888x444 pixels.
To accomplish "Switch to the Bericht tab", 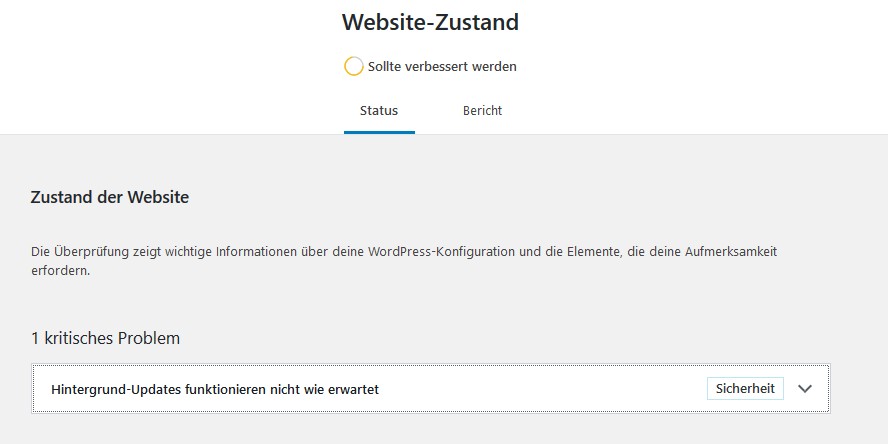I will (482, 110).
